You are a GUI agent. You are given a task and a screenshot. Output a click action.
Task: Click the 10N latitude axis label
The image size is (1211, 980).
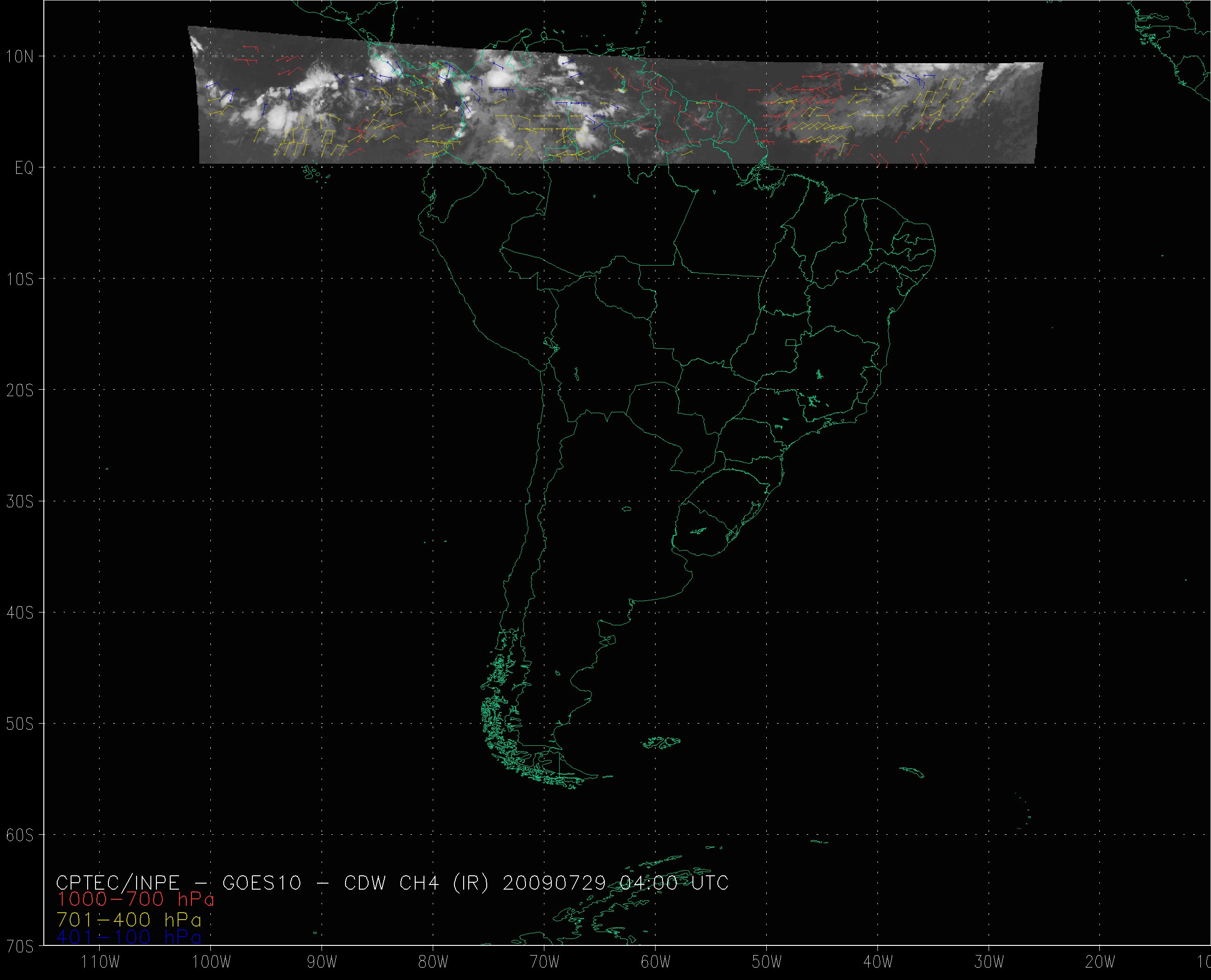point(20,56)
